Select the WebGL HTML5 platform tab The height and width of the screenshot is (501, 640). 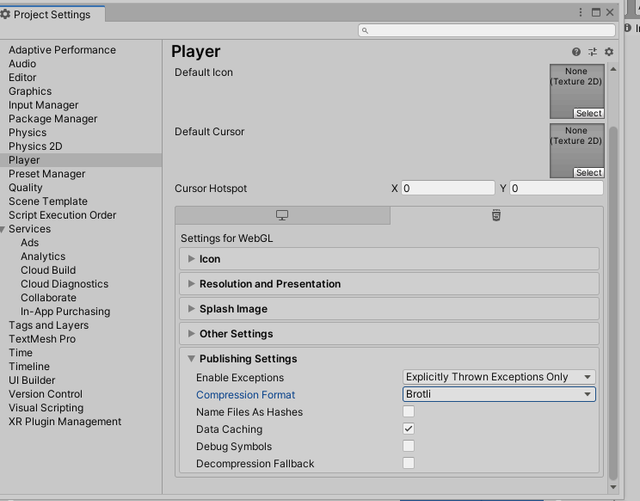click(x=496, y=216)
